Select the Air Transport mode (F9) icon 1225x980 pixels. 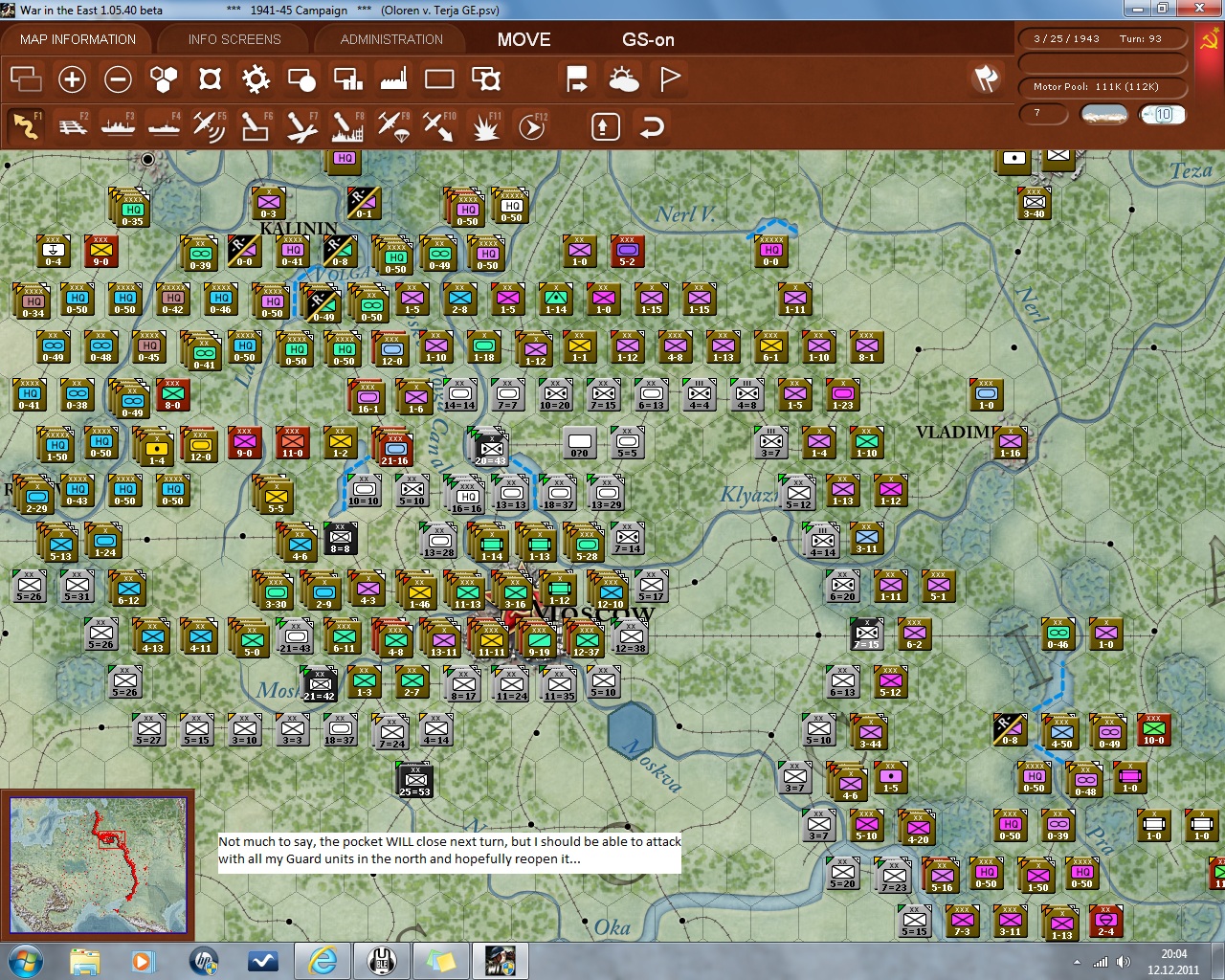[393, 125]
